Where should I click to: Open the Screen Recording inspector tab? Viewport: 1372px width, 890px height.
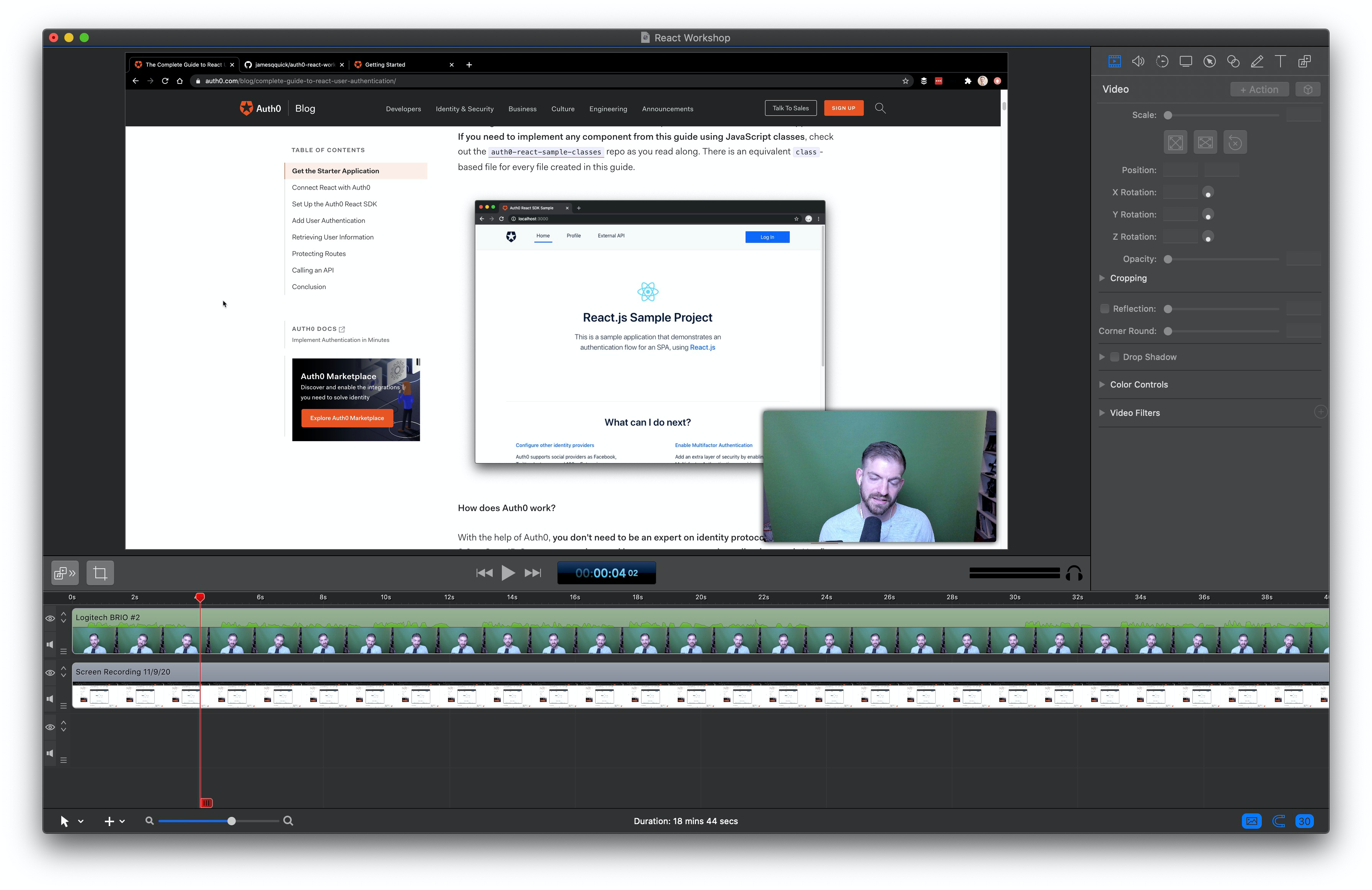(x=1186, y=61)
